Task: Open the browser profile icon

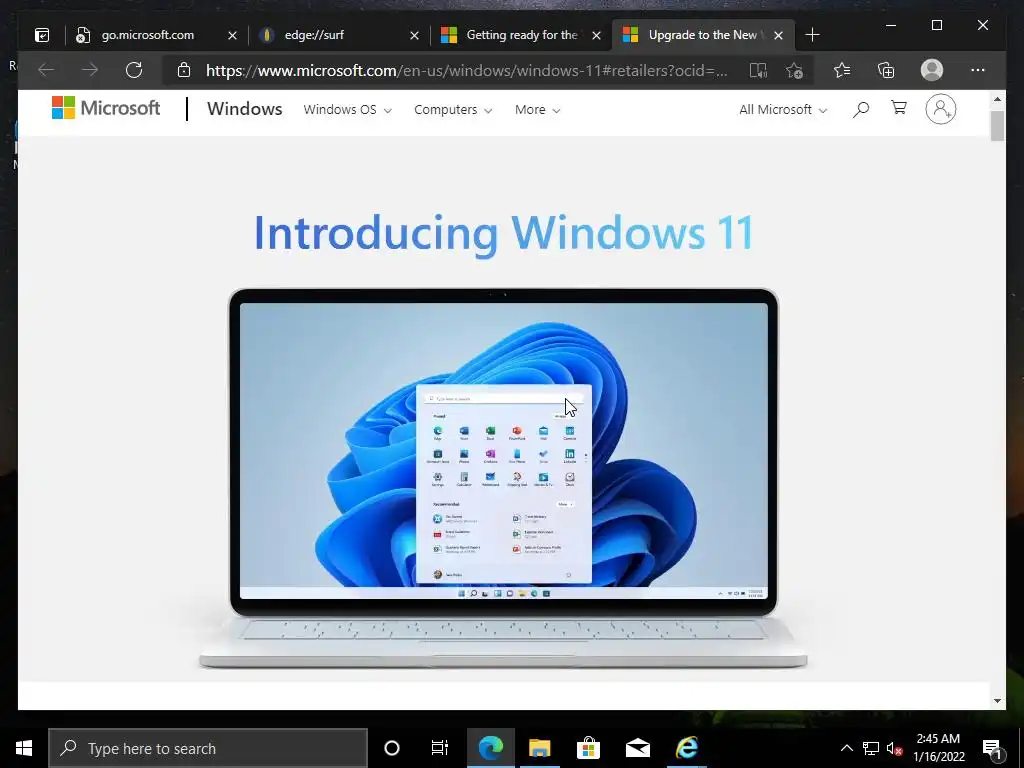Action: point(932,70)
